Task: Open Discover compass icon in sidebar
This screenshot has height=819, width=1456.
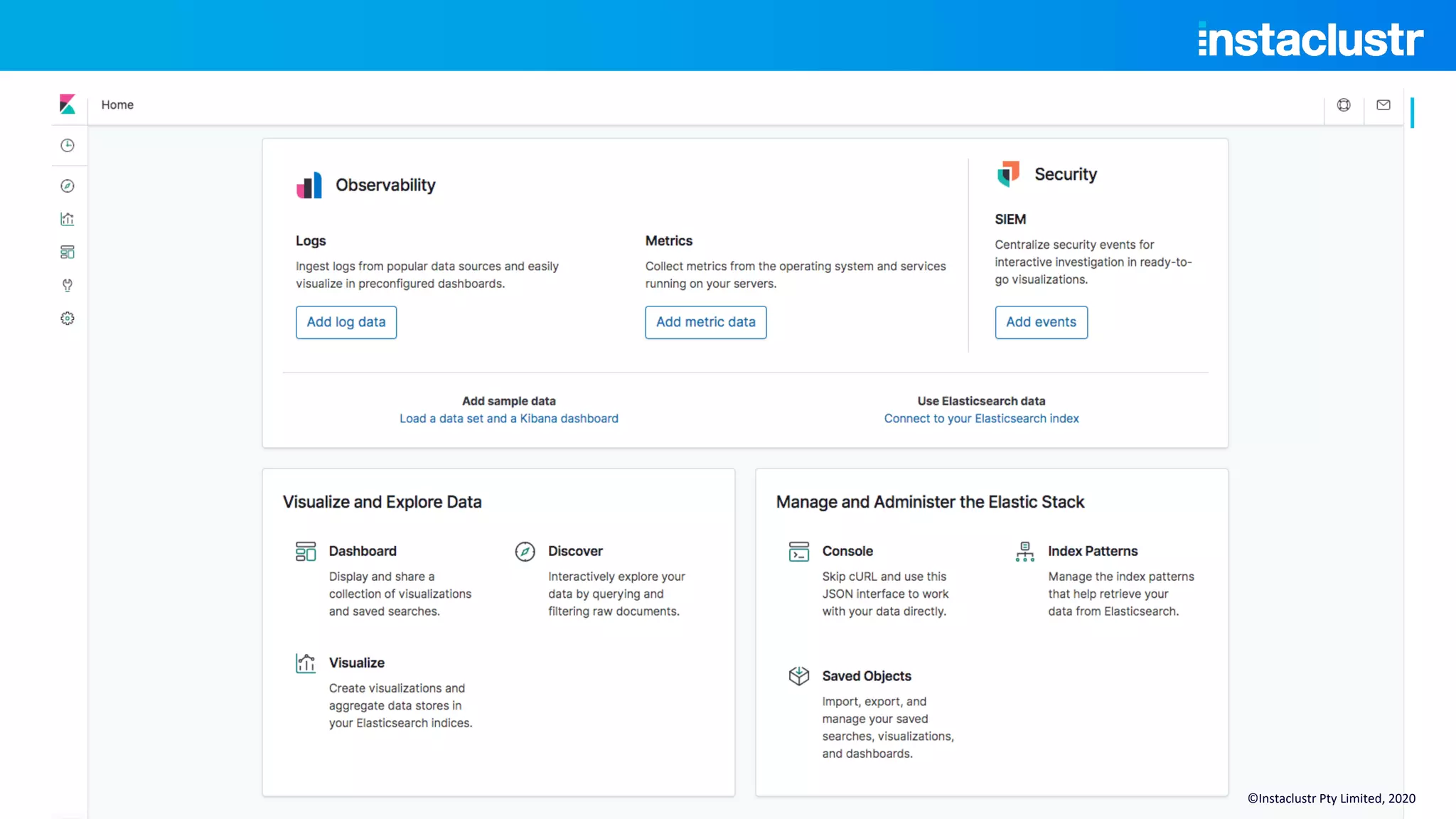Action: click(x=68, y=186)
